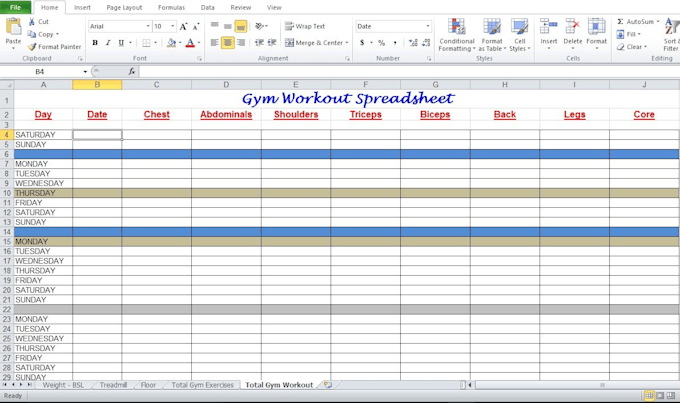
Task: Toggle Italic formatting
Action: pyautogui.click(x=108, y=43)
